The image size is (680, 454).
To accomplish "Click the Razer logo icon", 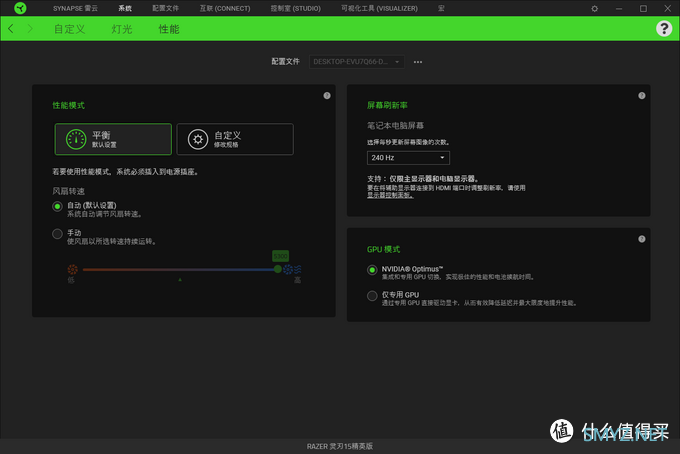I will click(x=20, y=8).
